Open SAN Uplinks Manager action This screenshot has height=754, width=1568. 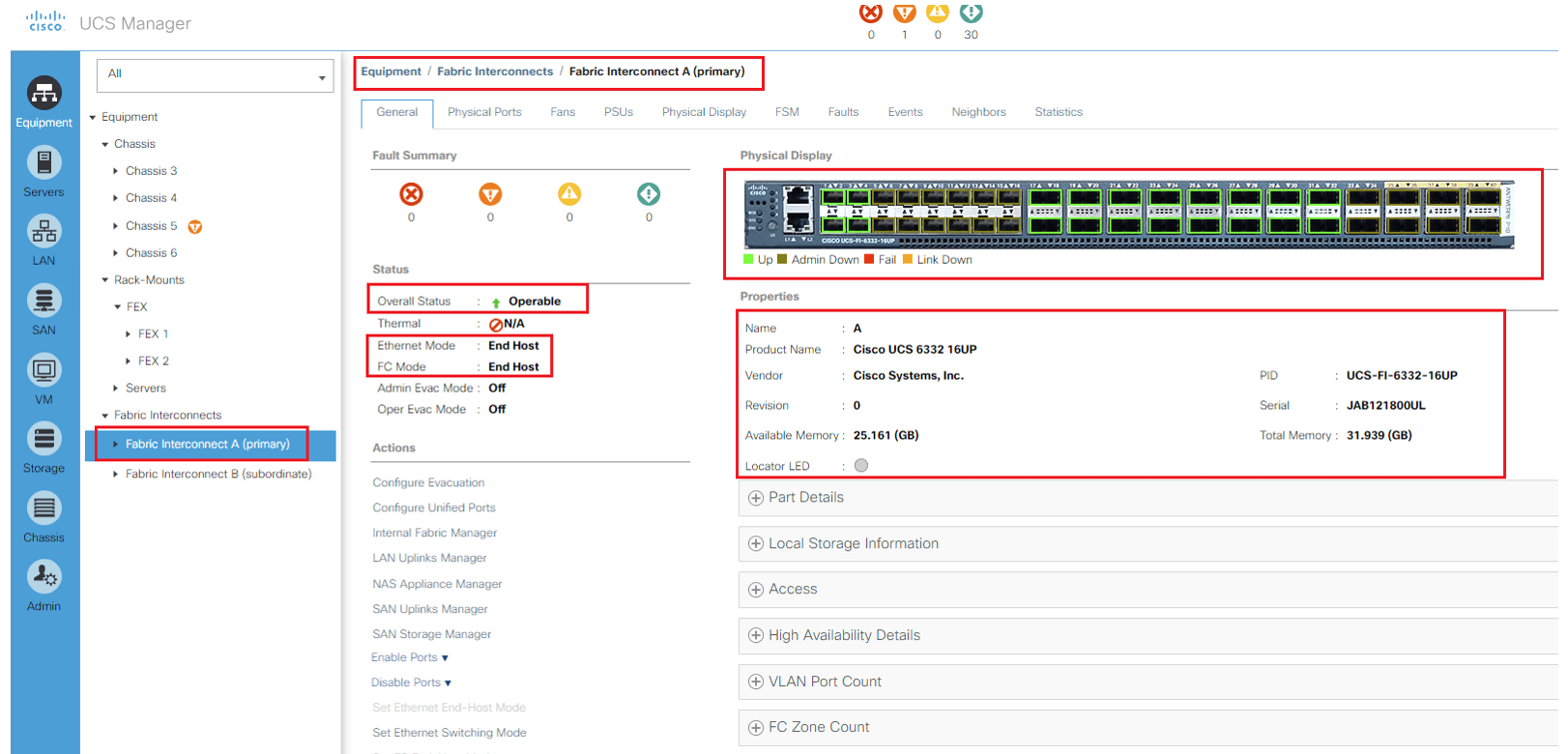click(x=430, y=609)
